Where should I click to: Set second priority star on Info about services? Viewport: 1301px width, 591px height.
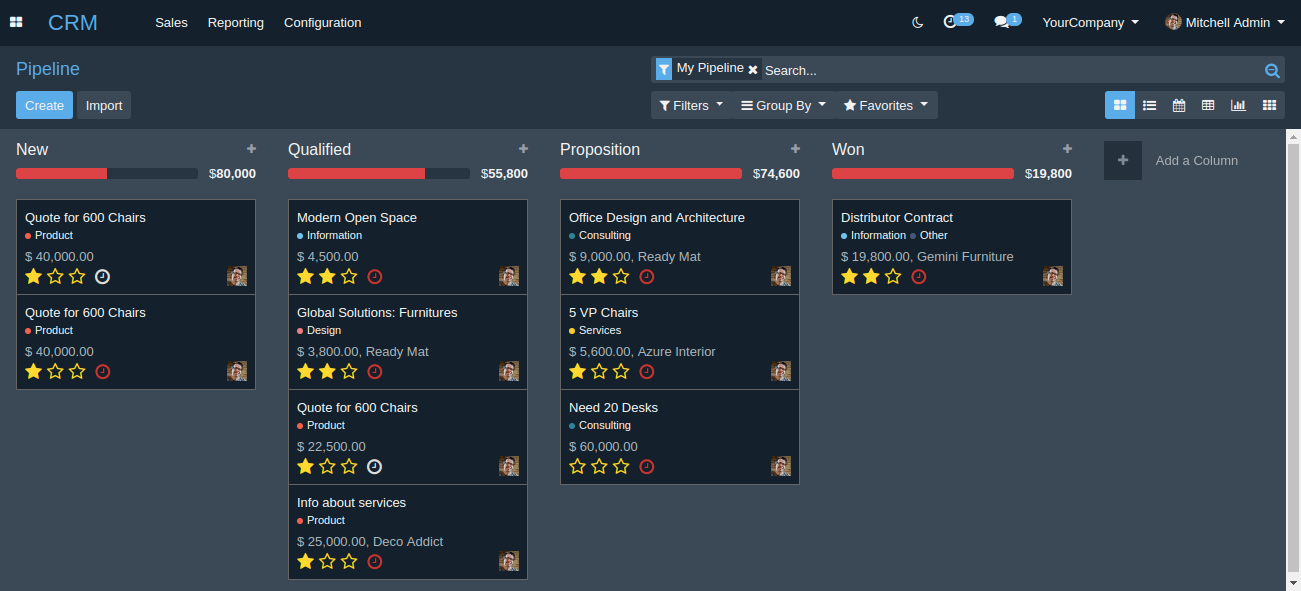click(x=327, y=561)
